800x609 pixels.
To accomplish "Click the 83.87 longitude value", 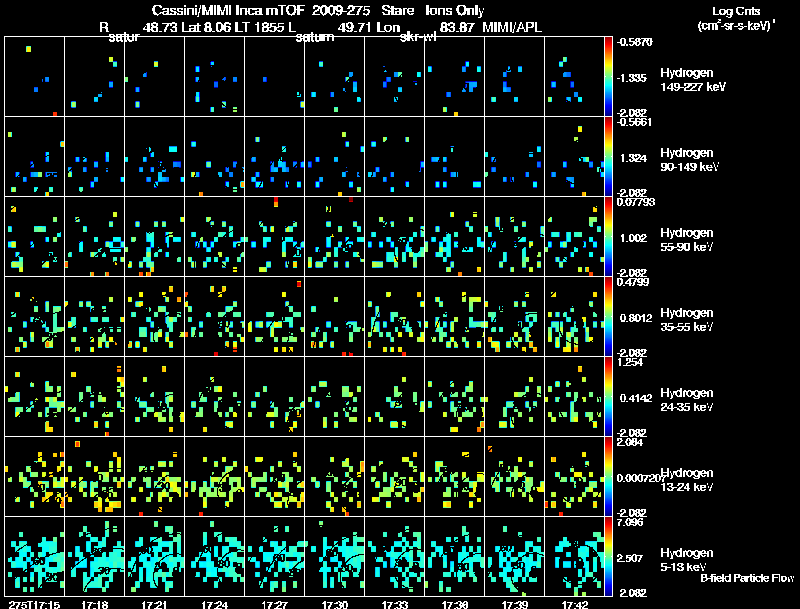I will click(x=457, y=27).
